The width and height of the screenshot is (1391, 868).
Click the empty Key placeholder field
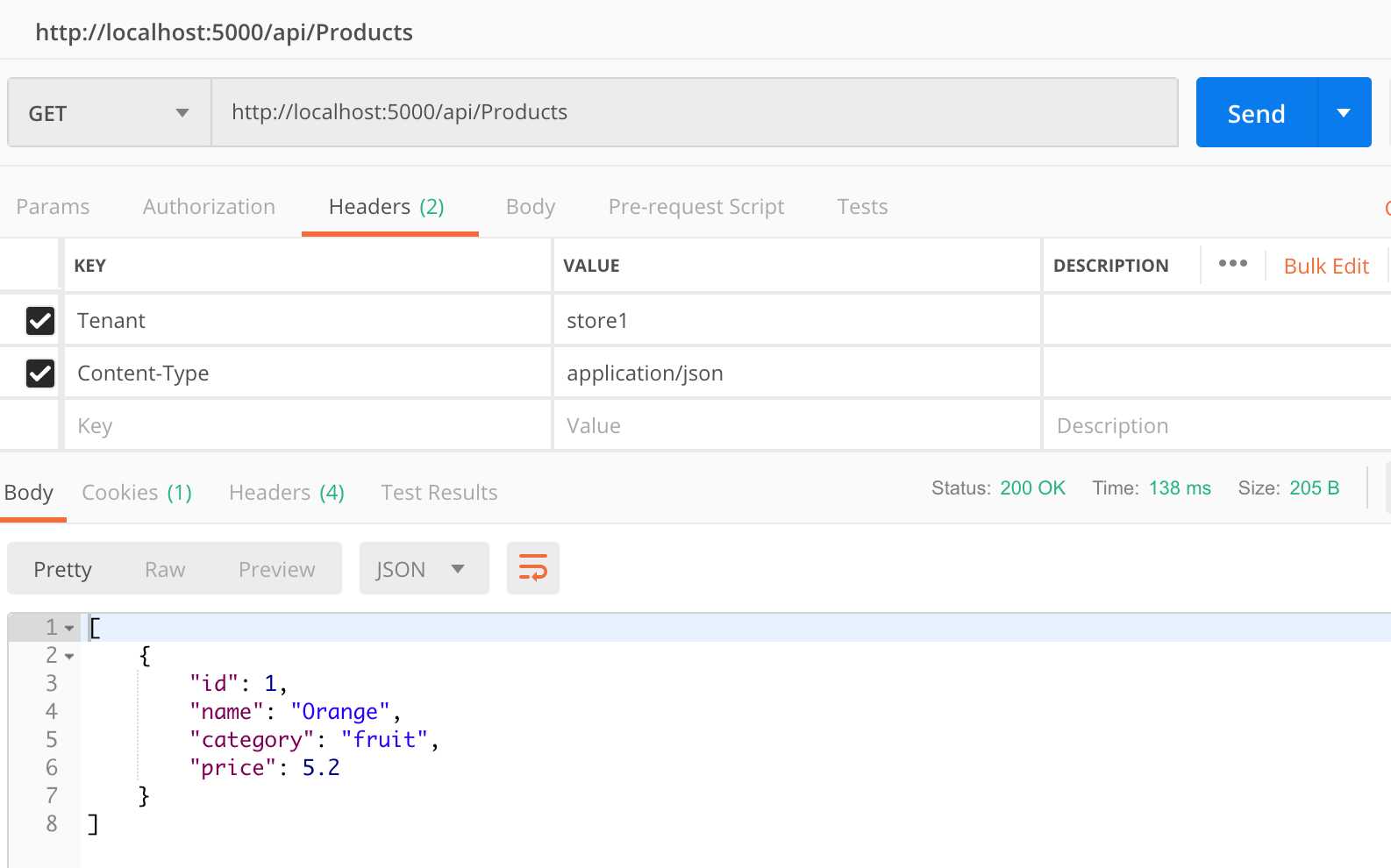[307, 426]
